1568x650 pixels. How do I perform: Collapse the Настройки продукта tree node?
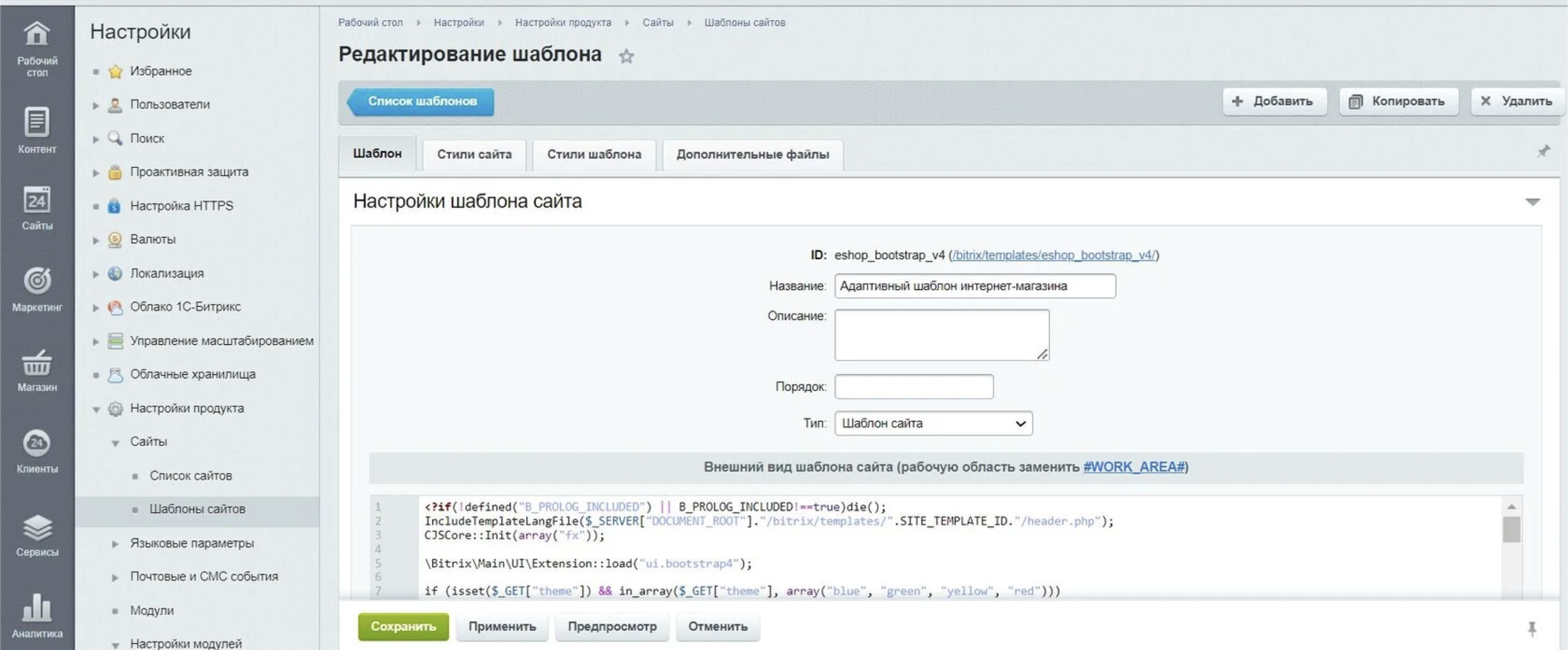click(96, 409)
